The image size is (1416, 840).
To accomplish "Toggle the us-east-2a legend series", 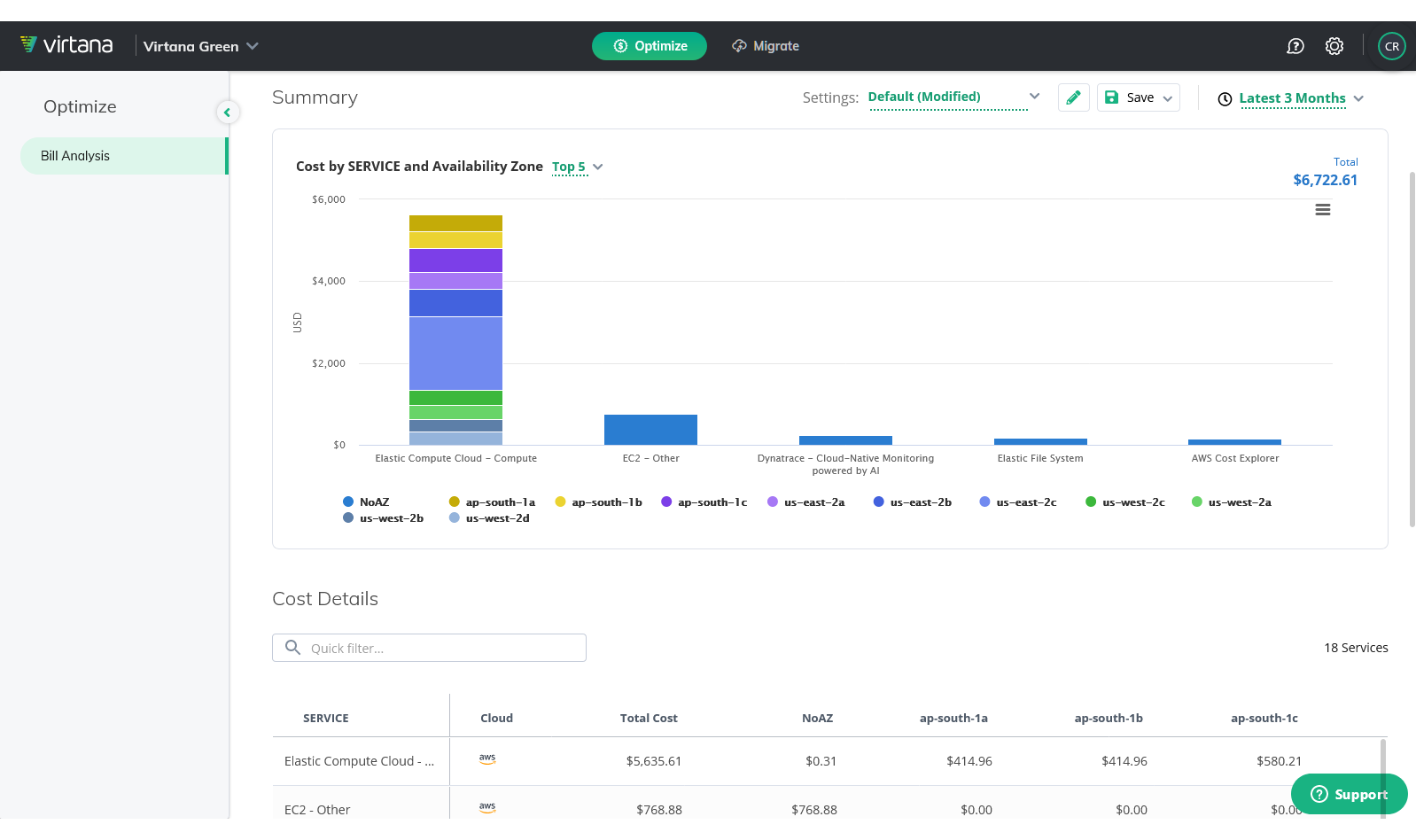I will 806,502.
